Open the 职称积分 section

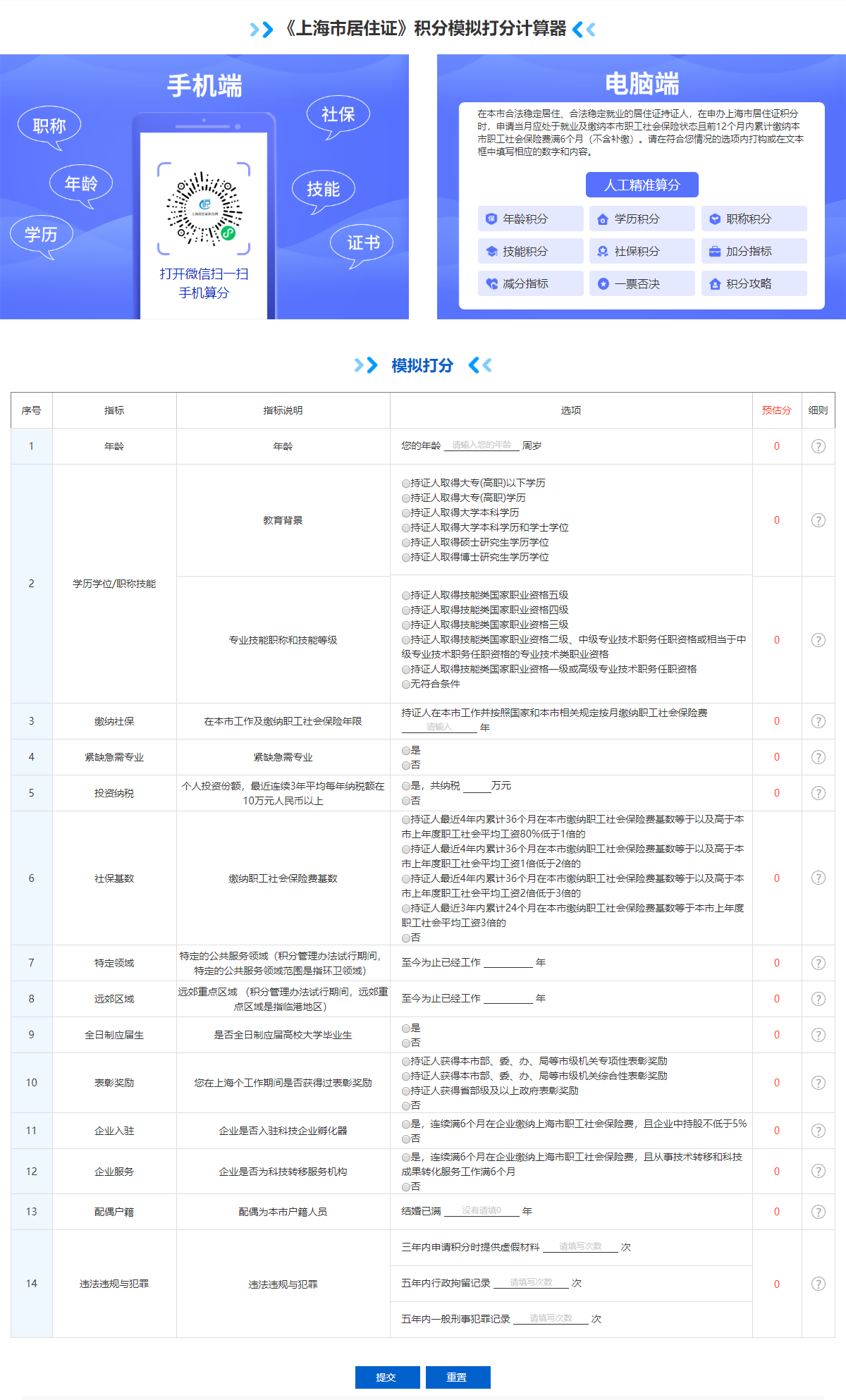[x=754, y=219]
